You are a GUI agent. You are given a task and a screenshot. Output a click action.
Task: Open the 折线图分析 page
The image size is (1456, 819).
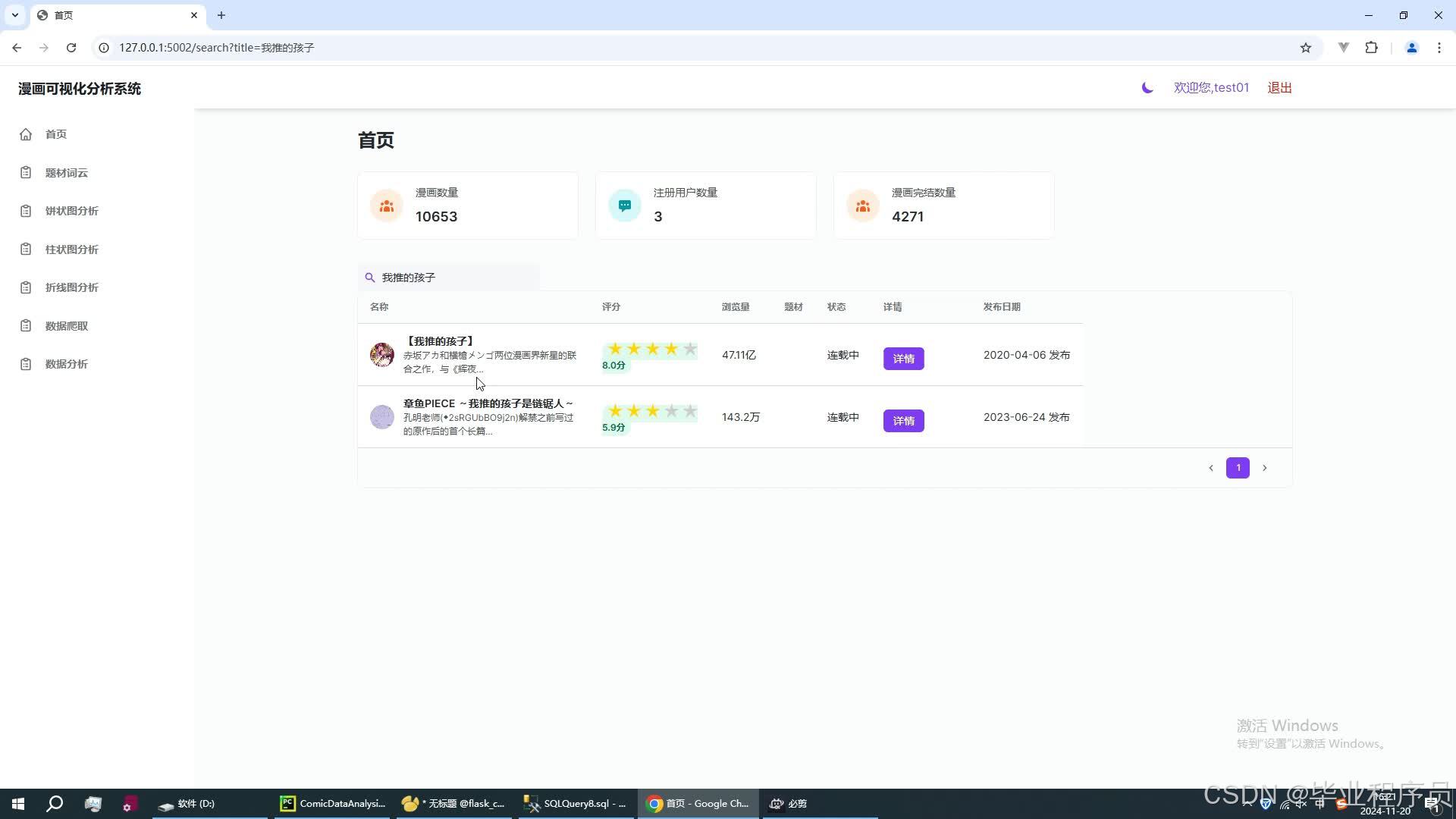coord(71,287)
